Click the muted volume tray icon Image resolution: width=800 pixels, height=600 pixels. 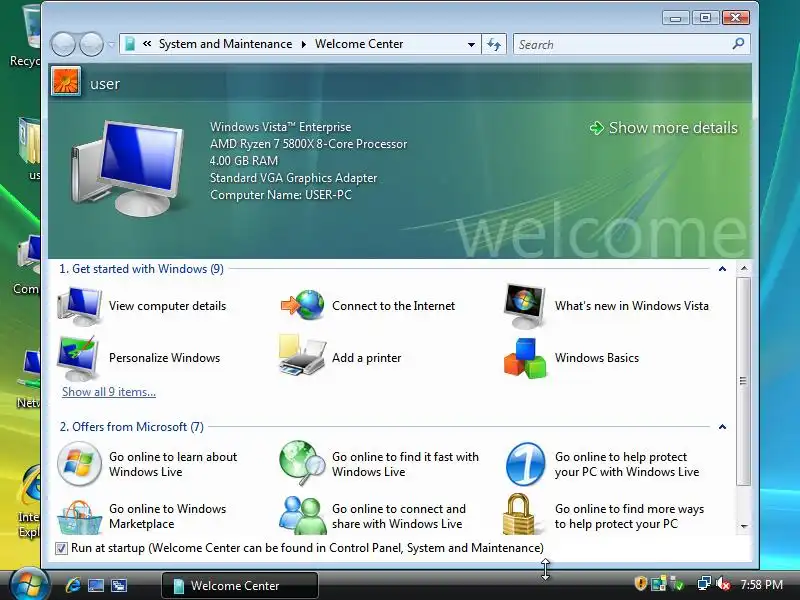[x=722, y=583]
